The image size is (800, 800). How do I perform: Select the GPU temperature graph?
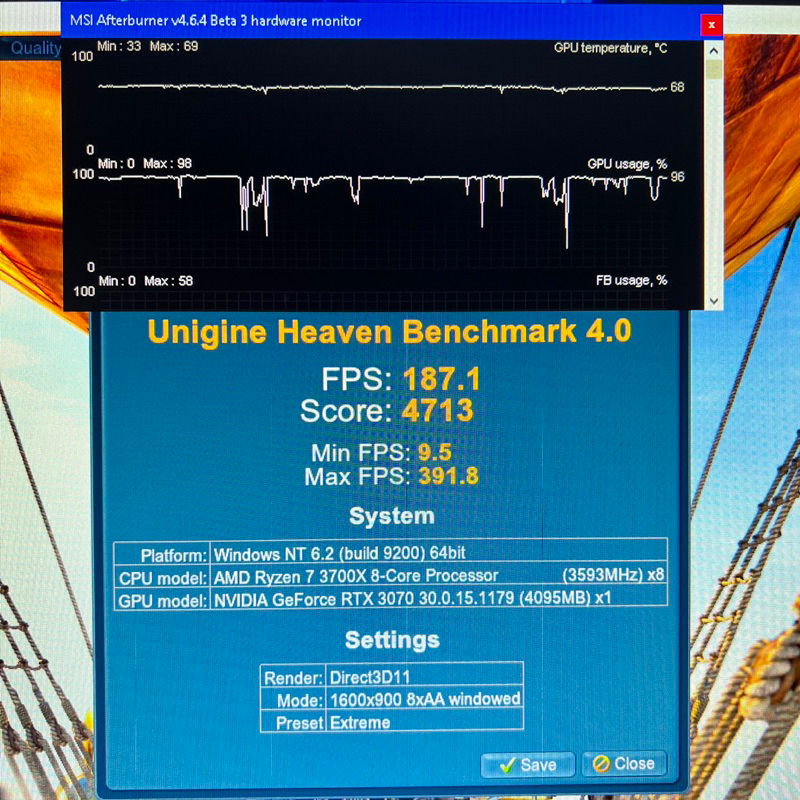[x=380, y=90]
